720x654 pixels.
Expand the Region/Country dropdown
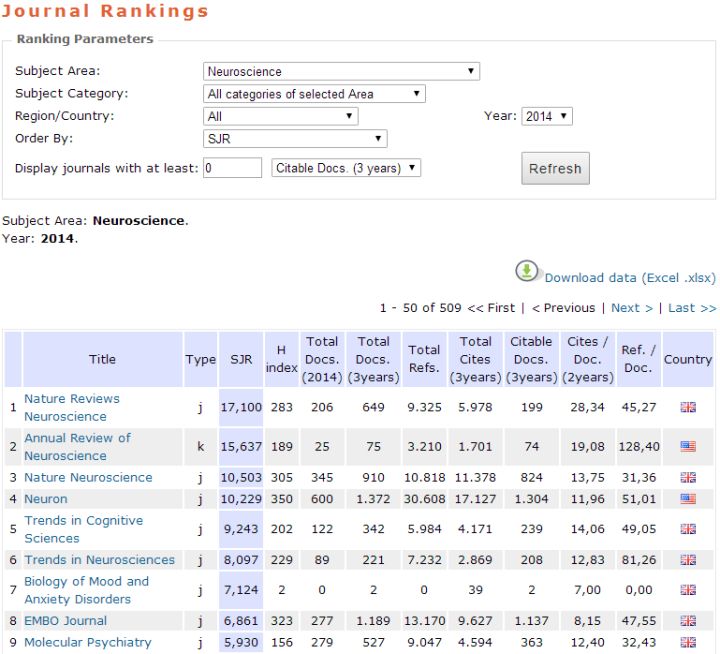[x=281, y=116]
